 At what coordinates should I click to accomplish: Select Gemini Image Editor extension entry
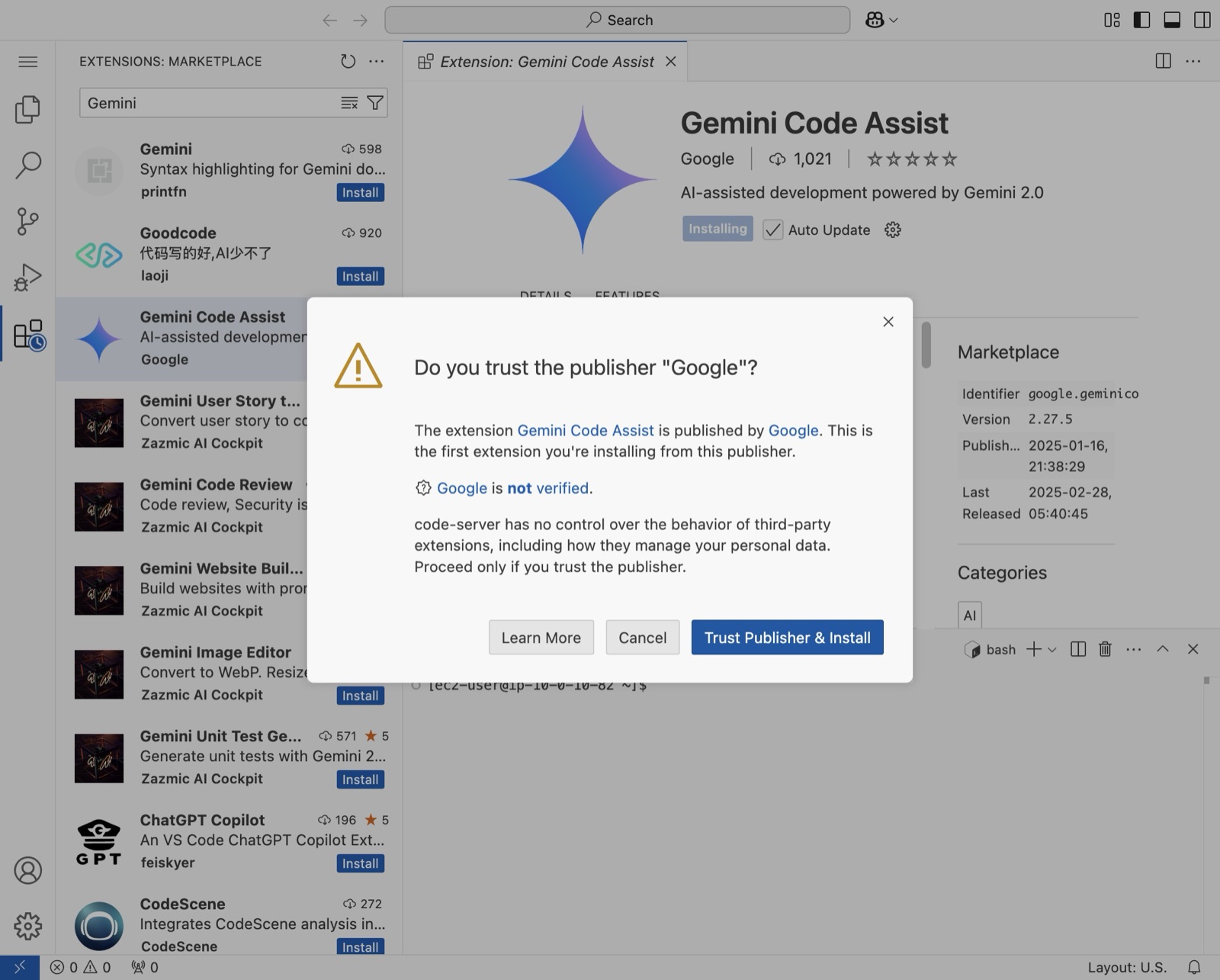tap(182, 674)
